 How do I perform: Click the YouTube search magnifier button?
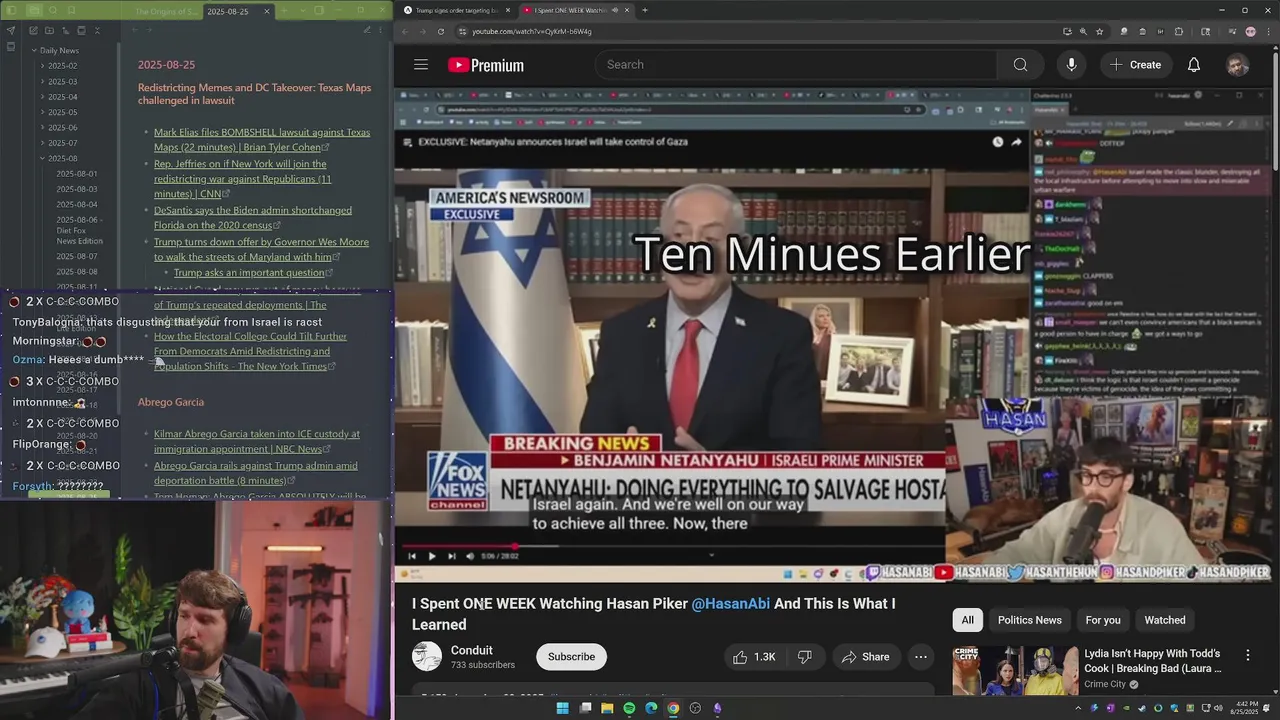1020,65
